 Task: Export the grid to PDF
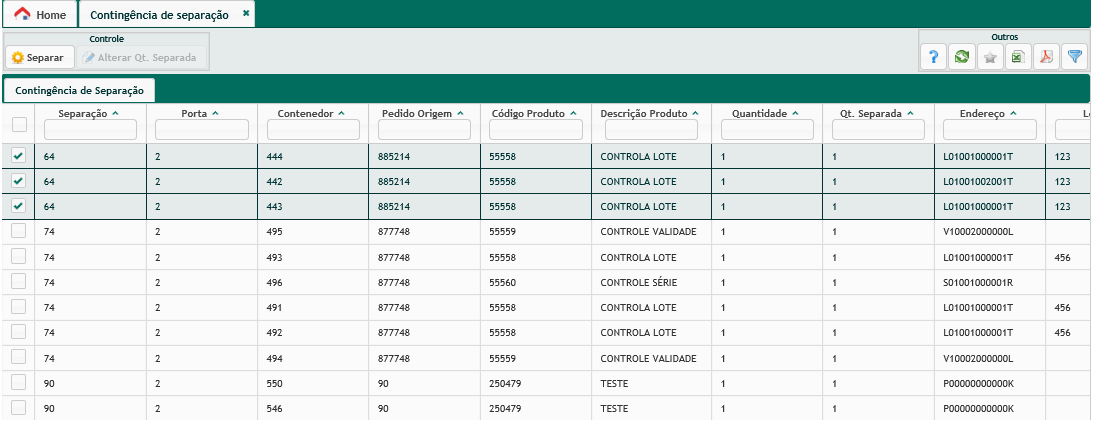pos(1046,57)
